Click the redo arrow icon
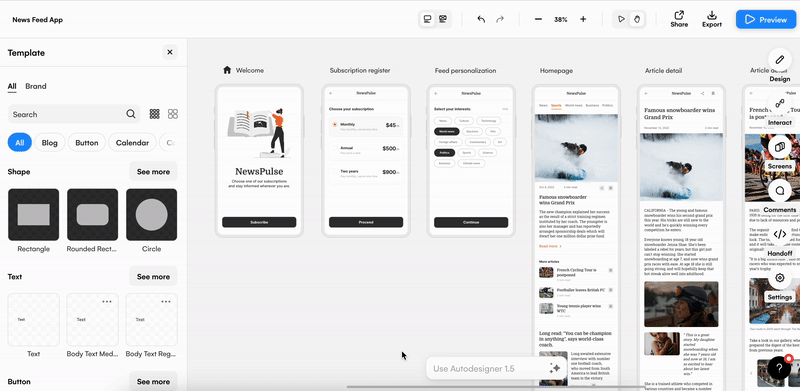The height and width of the screenshot is (391, 800). coord(500,19)
